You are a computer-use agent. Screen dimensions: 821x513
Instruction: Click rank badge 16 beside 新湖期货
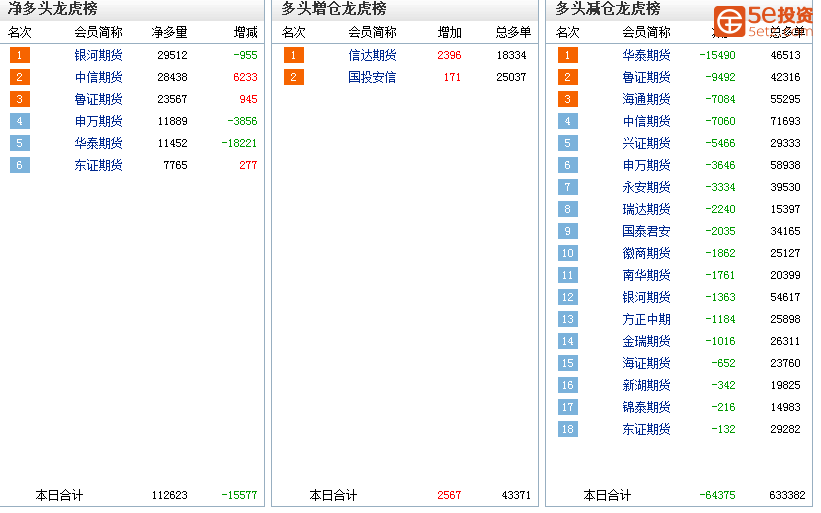(x=568, y=385)
